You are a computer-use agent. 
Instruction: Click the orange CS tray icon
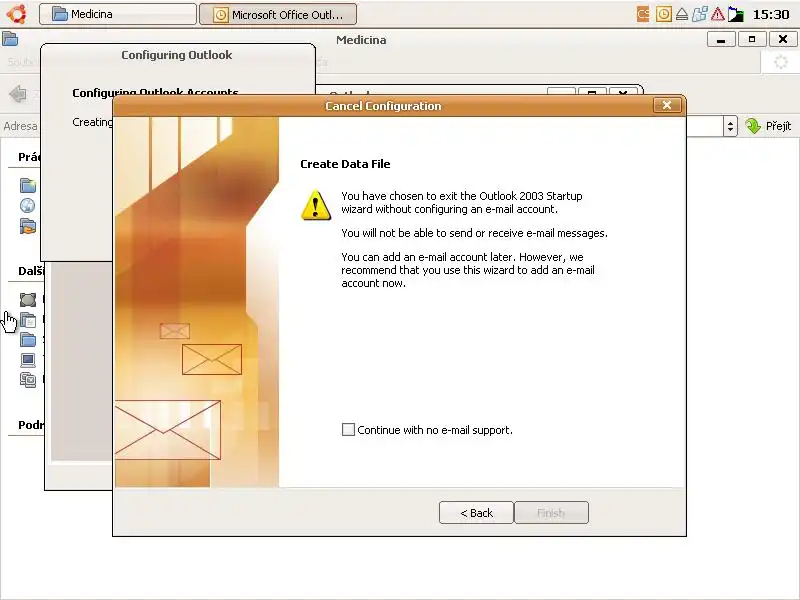(x=643, y=14)
